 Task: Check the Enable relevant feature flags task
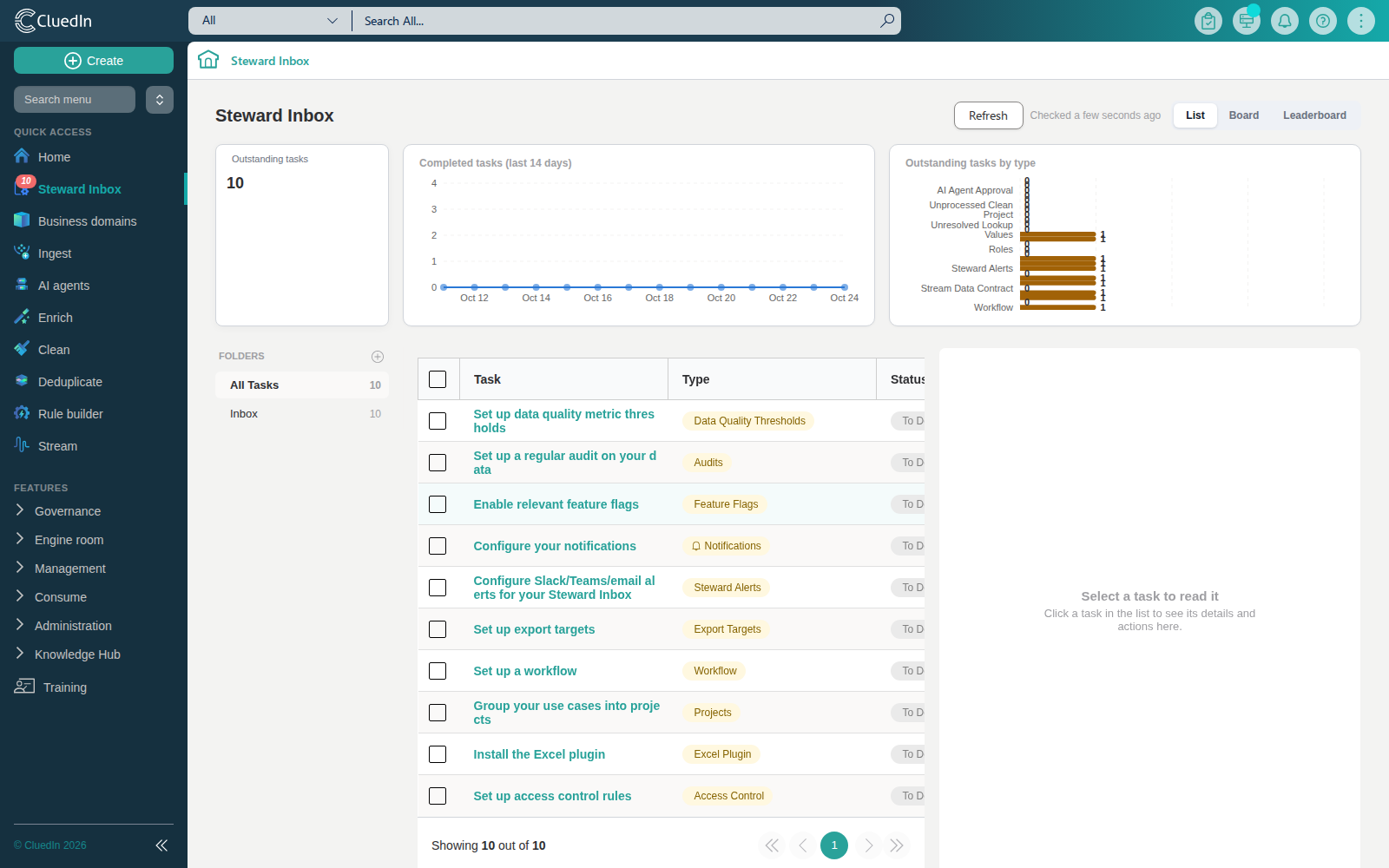[x=438, y=504]
